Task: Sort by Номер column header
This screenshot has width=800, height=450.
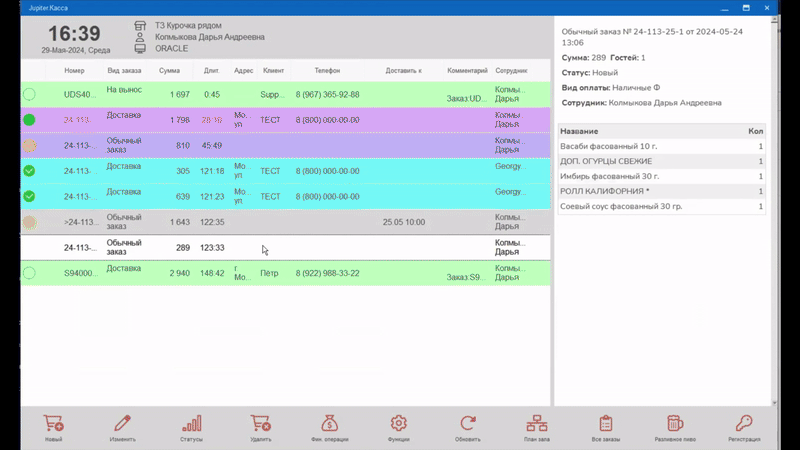Action: pos(74,70)
